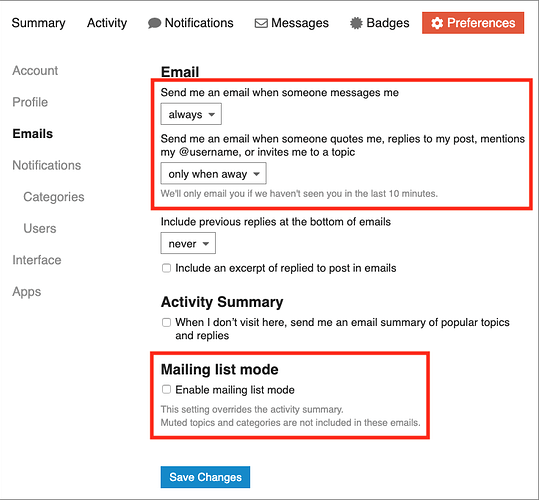Open the 'always' message email dropdown
The image size is (539, 500).
(191, 114)
